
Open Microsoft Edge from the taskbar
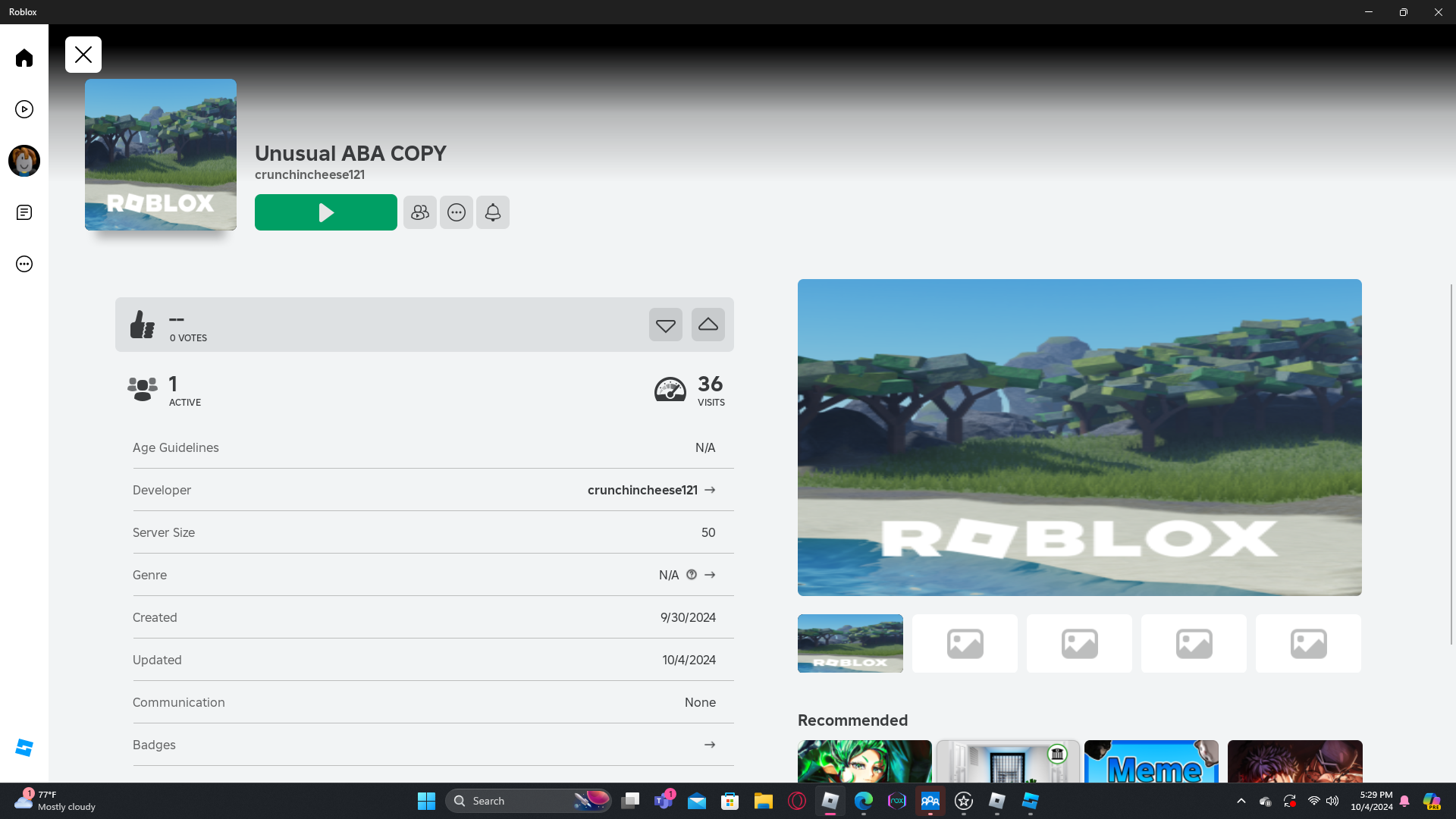[864, 801]
